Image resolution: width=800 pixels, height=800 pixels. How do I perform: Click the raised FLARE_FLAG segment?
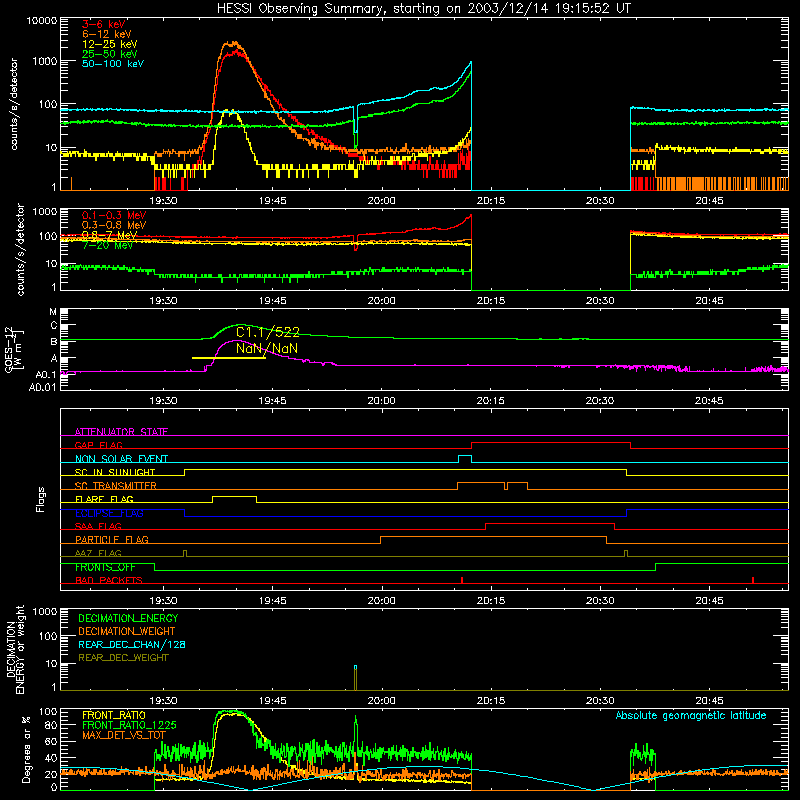234,496
